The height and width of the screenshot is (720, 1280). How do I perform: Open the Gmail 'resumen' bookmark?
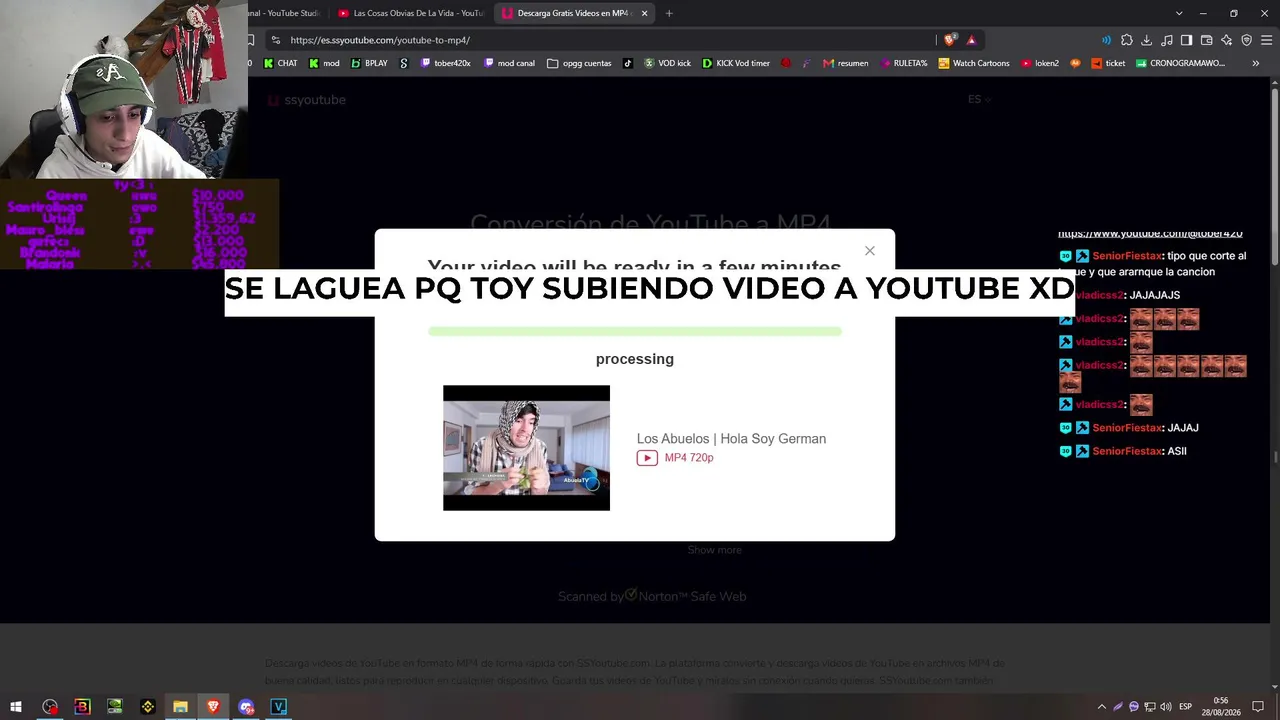(x=845, y=63)
